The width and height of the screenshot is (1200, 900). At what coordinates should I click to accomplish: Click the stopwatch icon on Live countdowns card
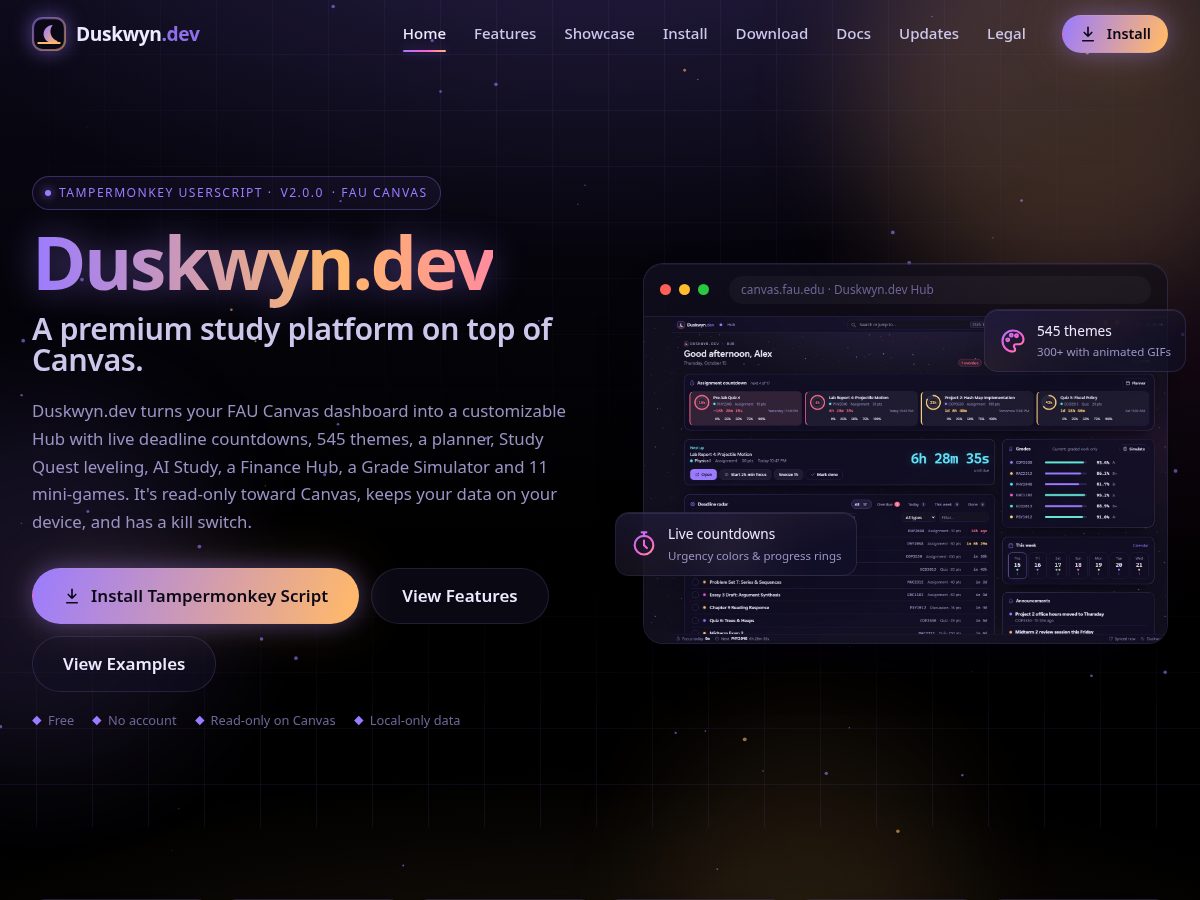coord(644,544)
